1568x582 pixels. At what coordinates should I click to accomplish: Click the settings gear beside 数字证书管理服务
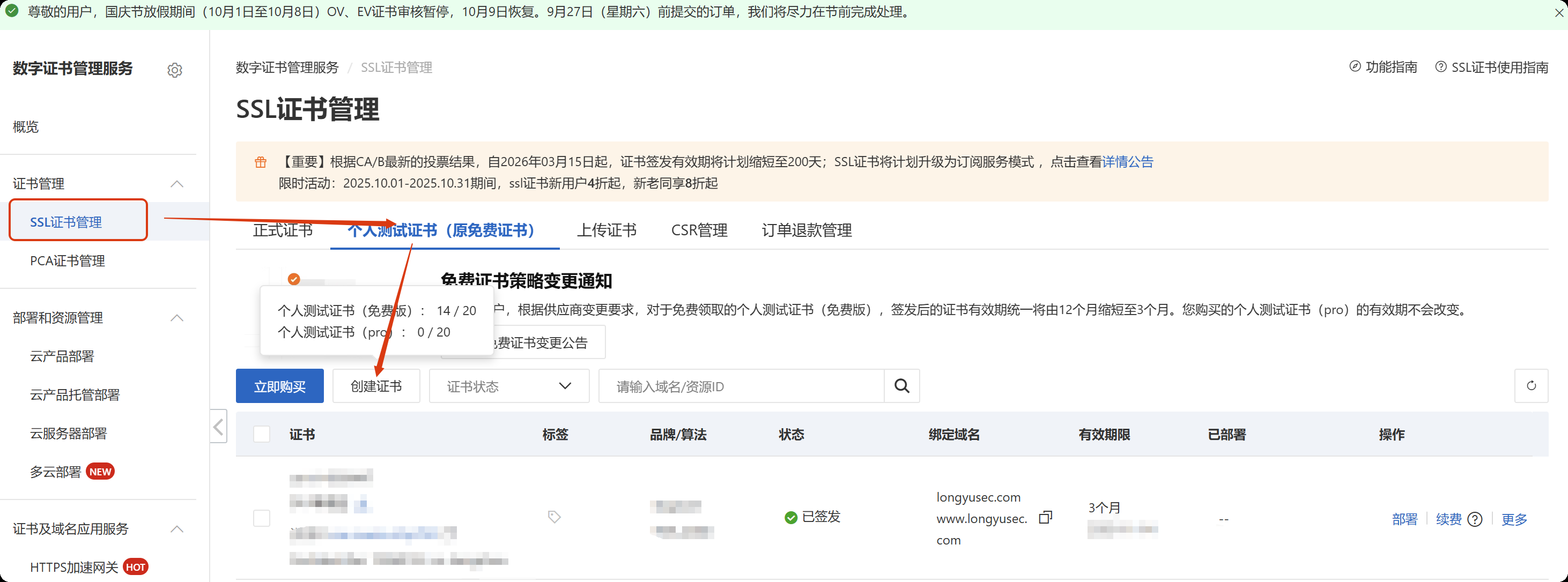point(175,70)
